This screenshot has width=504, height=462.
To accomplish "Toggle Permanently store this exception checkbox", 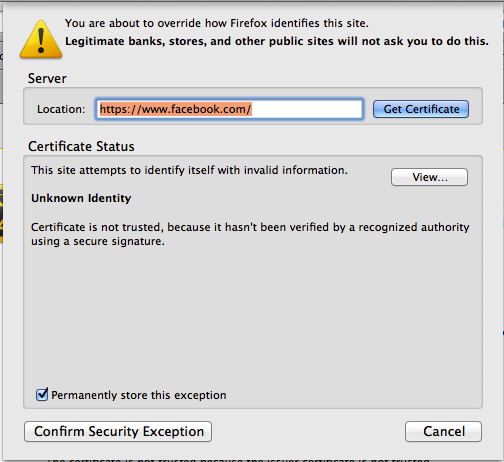I will click(42, 394).
